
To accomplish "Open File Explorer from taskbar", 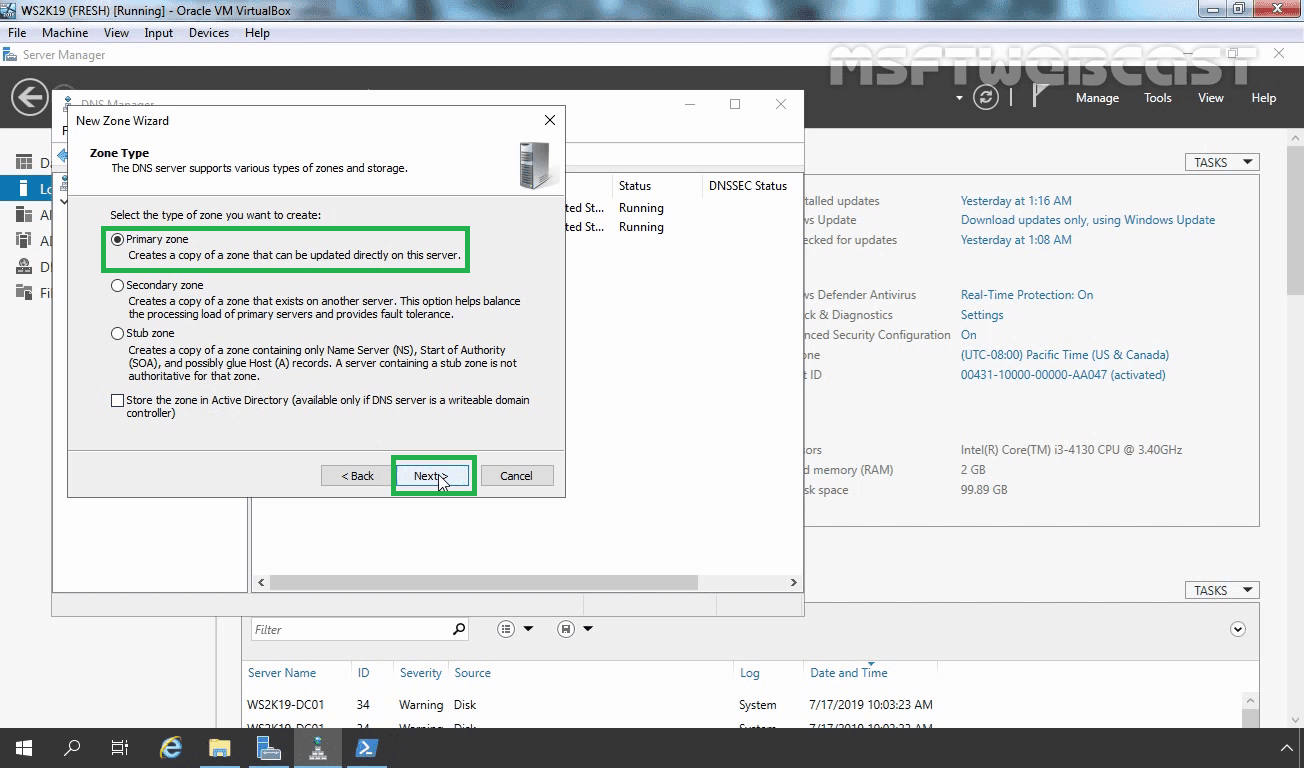I will [220, 748].
